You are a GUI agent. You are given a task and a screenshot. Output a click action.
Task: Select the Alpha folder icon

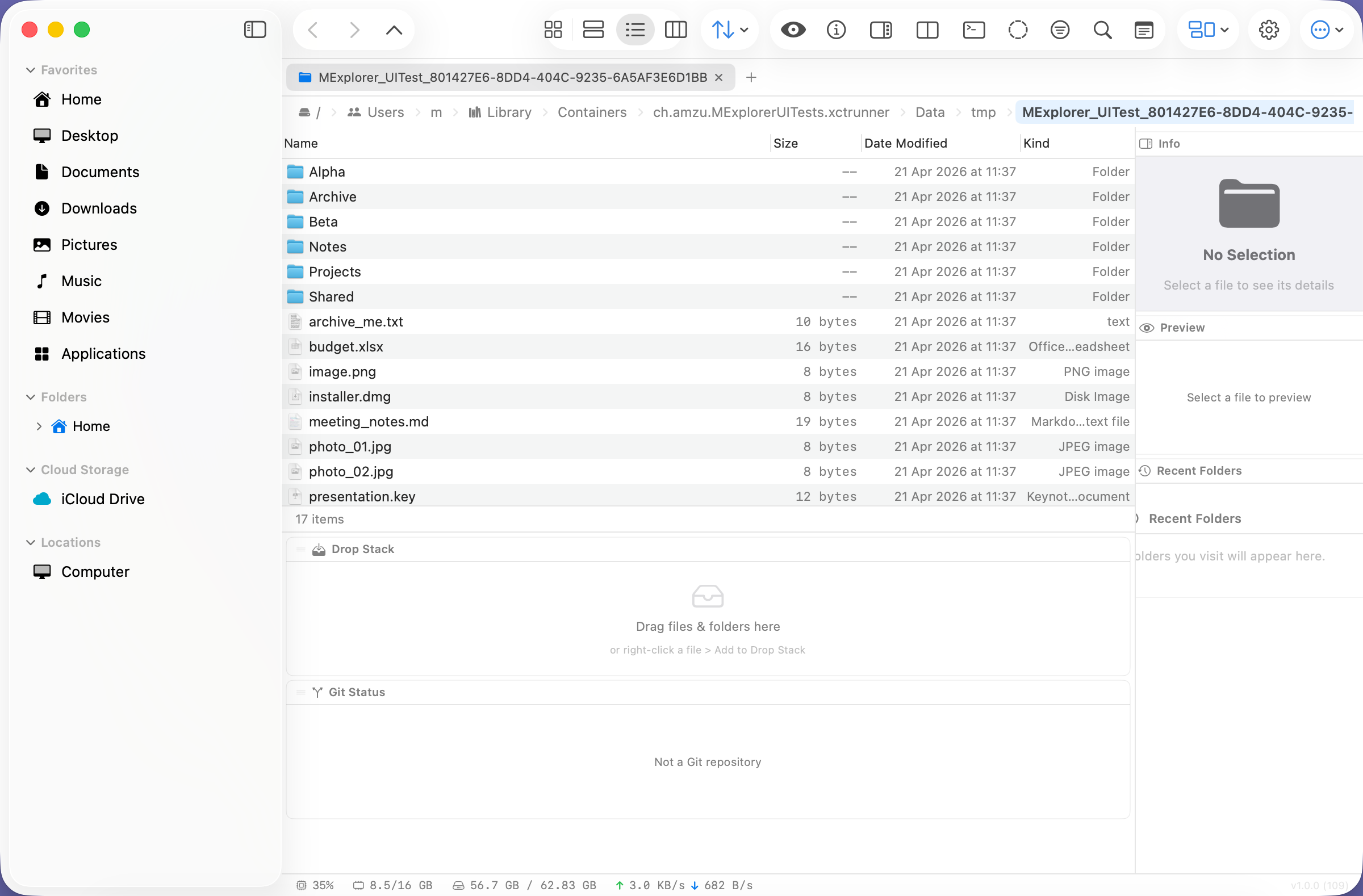pos(295,171)
